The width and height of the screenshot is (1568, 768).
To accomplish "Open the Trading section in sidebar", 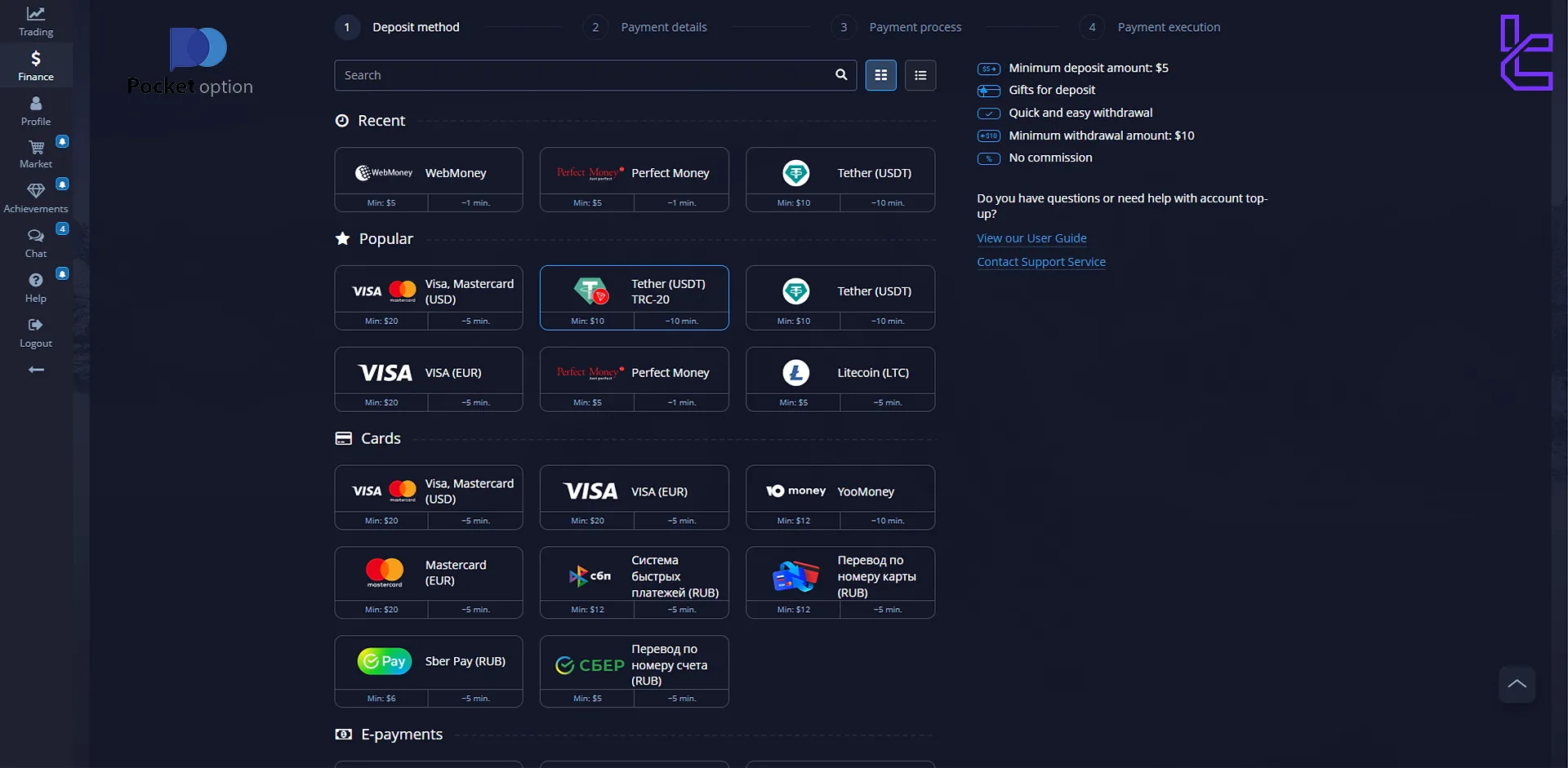I will tap(36, 22).
